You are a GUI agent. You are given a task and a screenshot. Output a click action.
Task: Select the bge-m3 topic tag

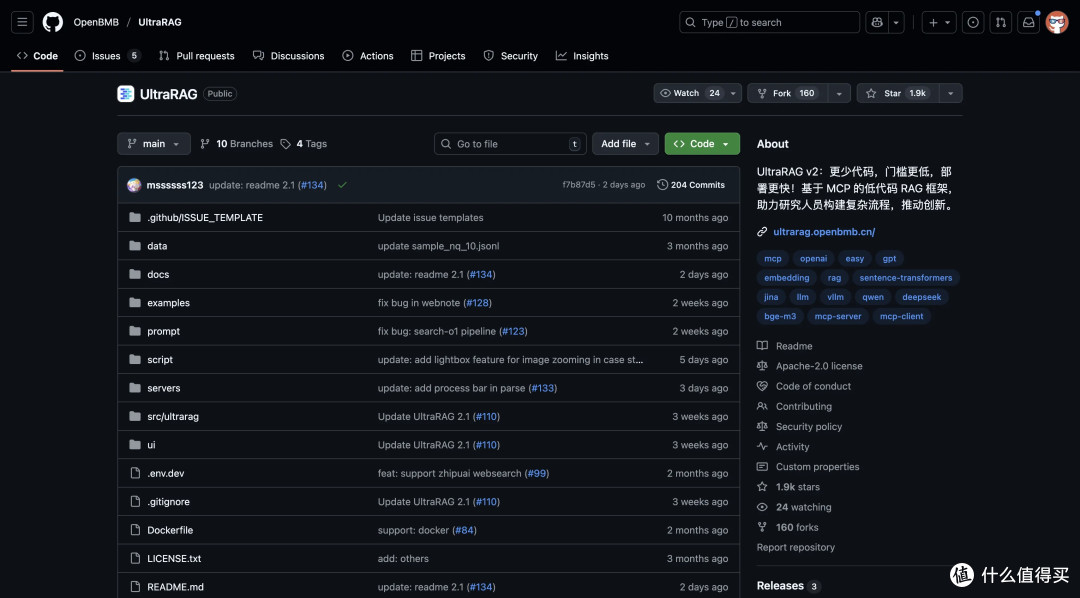point(780,316)
